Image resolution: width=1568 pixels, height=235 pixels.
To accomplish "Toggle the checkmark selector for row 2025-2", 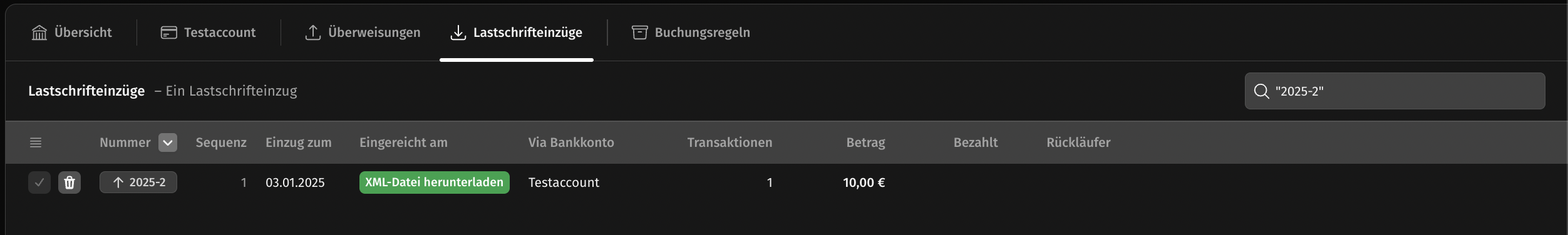I will 39,182.
